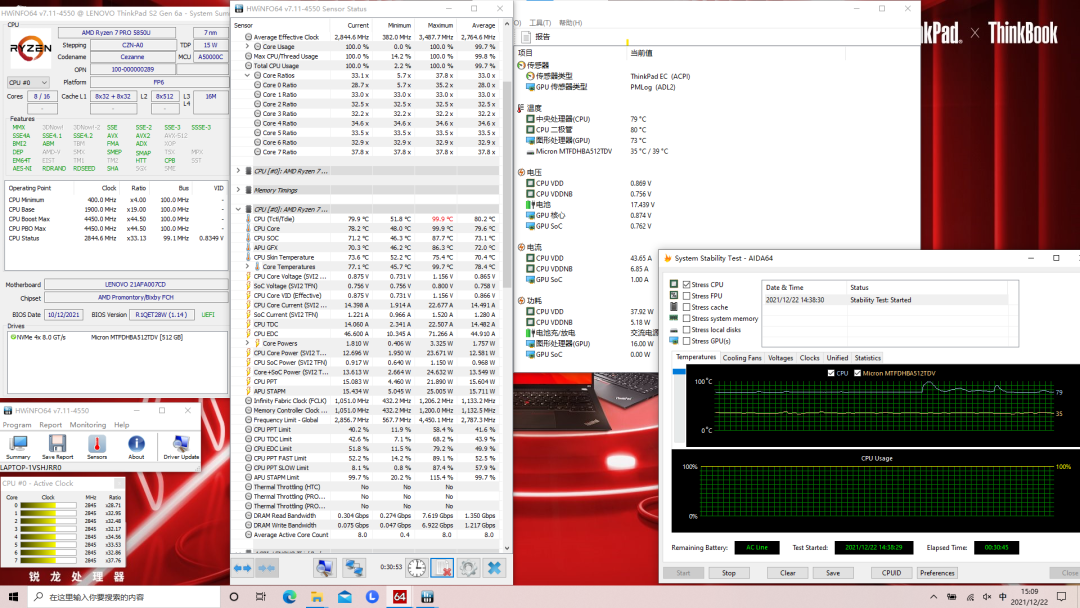Screen dimensions: 1080x608
Task: Expand the Core Usage row in Sensor Status
Action: [x=248, y=47]
